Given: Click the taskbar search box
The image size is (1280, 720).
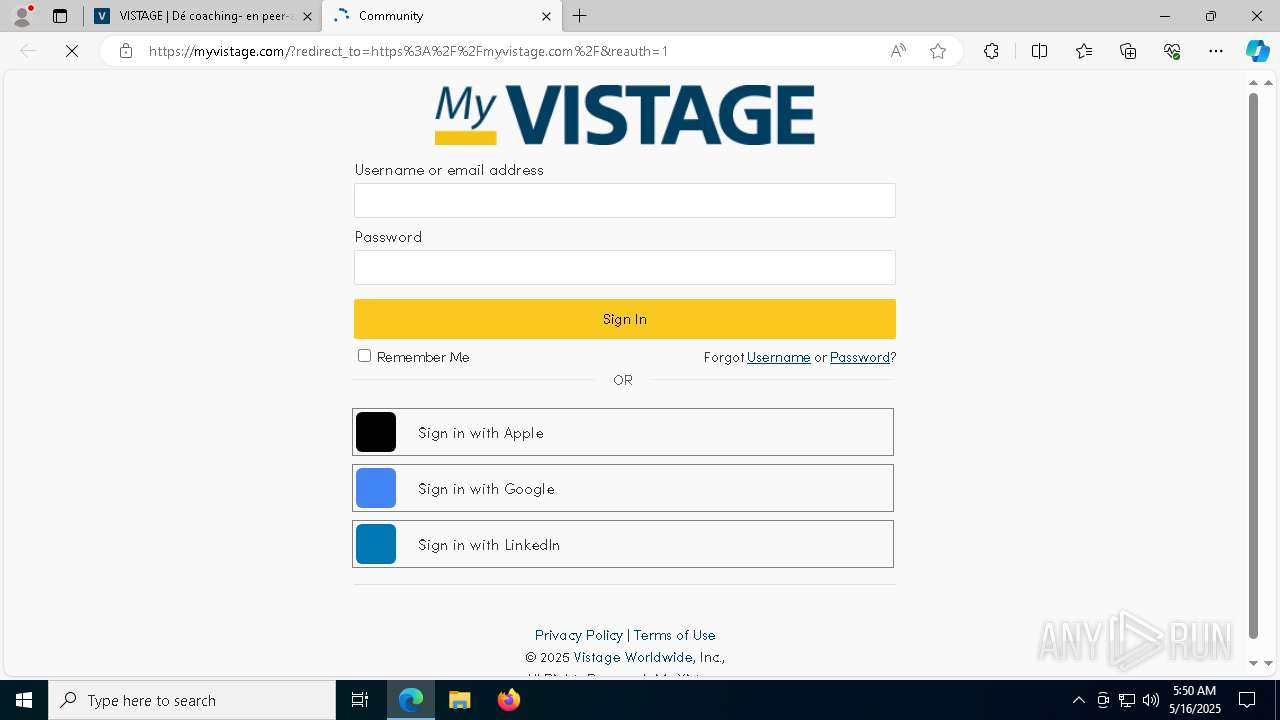Looking at the screenshot, I should 192,700.
